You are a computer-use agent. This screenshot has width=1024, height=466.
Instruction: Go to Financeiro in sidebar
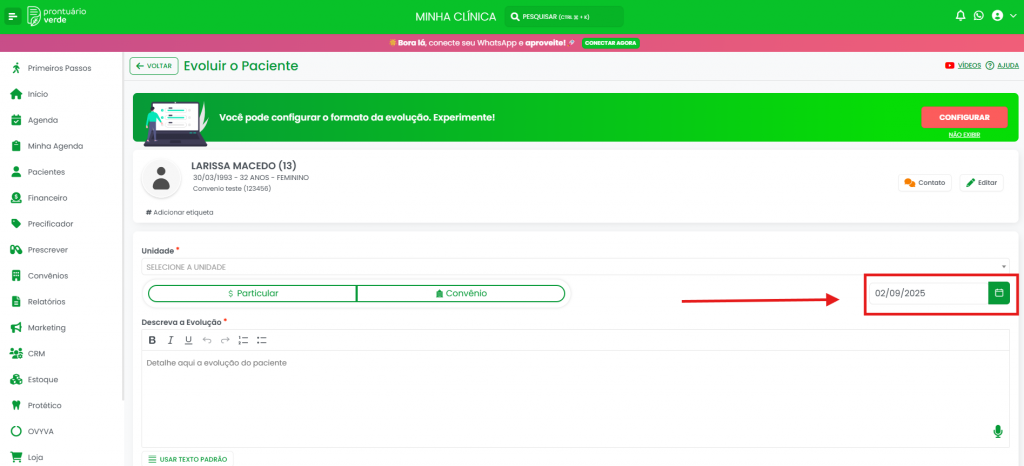pos(47,198)
